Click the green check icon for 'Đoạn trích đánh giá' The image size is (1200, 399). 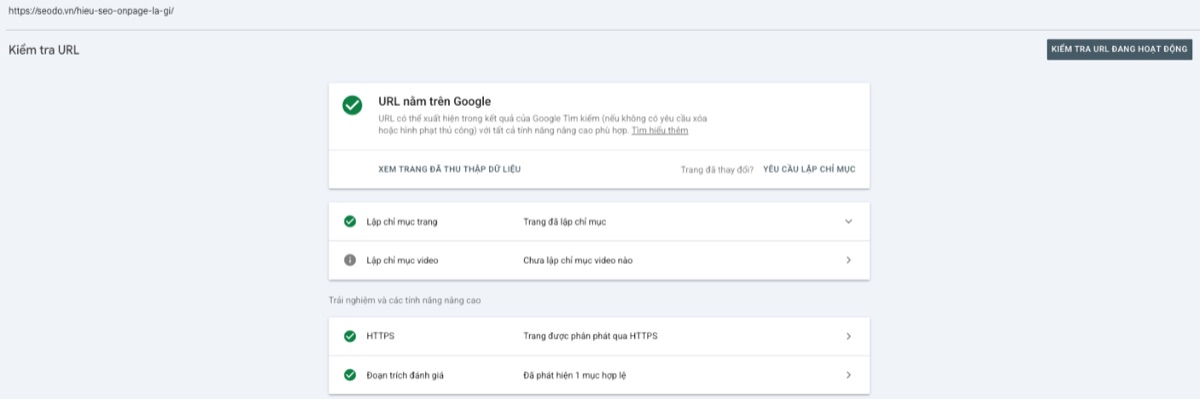coord(350,375)
